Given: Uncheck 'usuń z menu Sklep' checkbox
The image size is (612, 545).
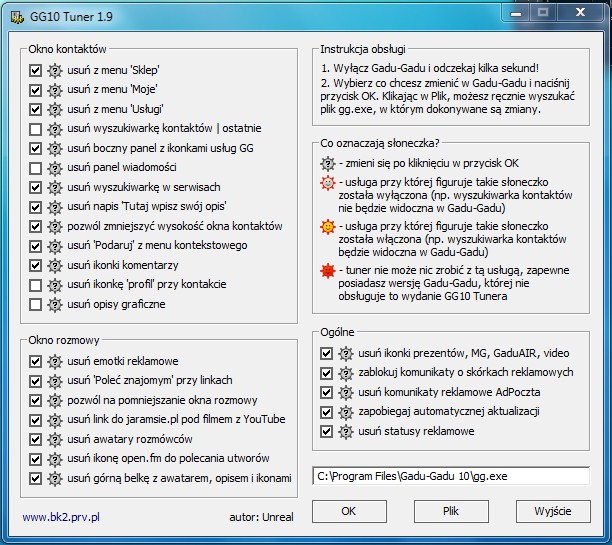Looking at the screenshot, I should [35, 71].
